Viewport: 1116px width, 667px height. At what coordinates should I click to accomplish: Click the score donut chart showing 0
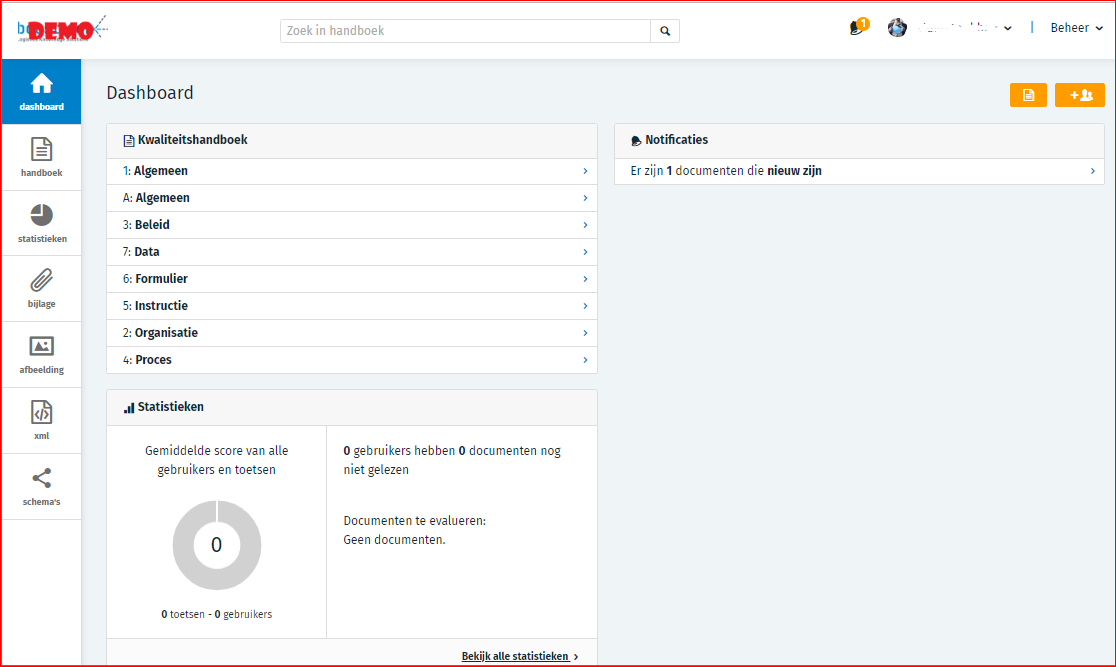pyautogui.click(x=217, y=545)
